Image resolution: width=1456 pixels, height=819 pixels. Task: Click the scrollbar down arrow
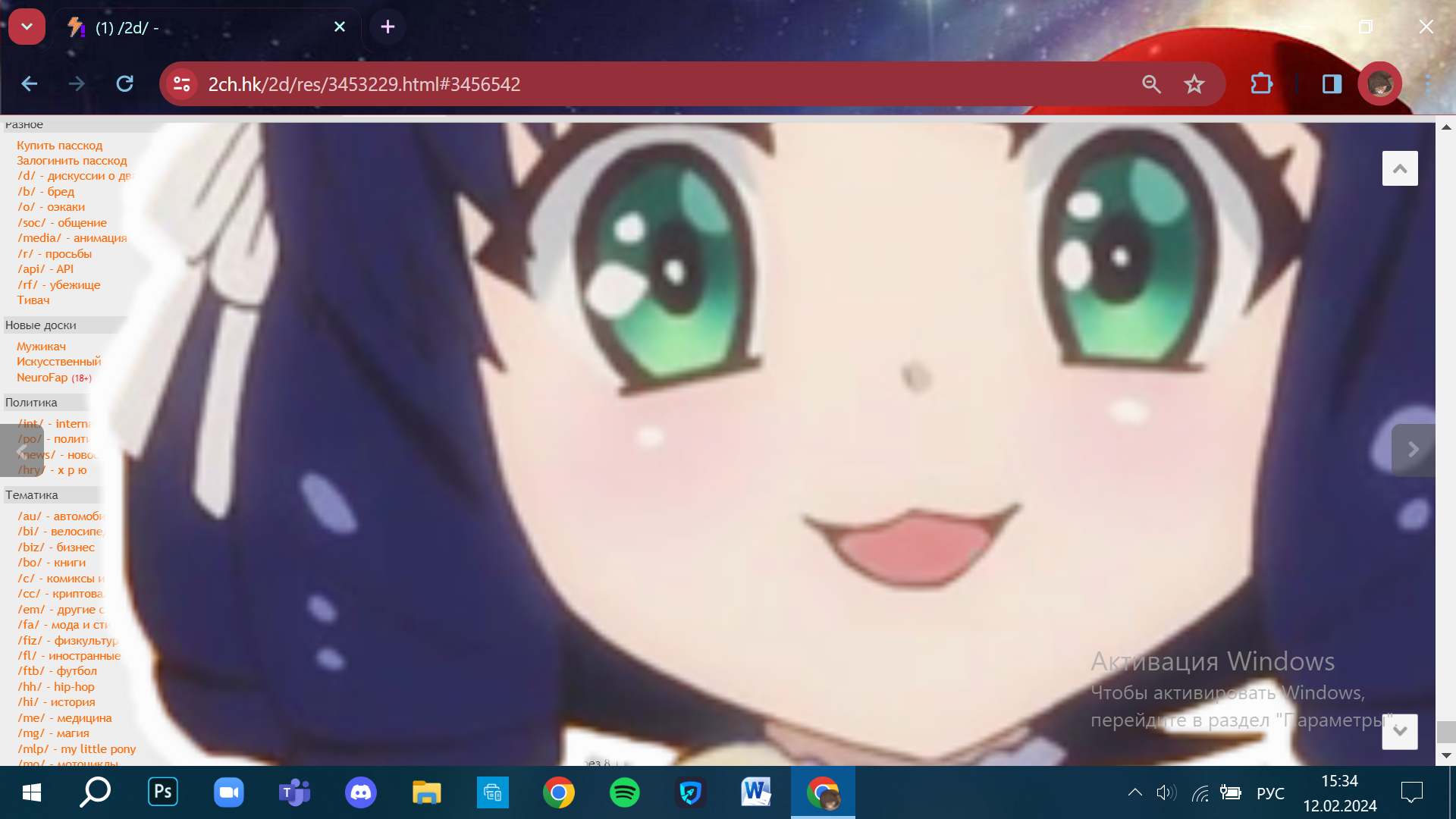1445,755
